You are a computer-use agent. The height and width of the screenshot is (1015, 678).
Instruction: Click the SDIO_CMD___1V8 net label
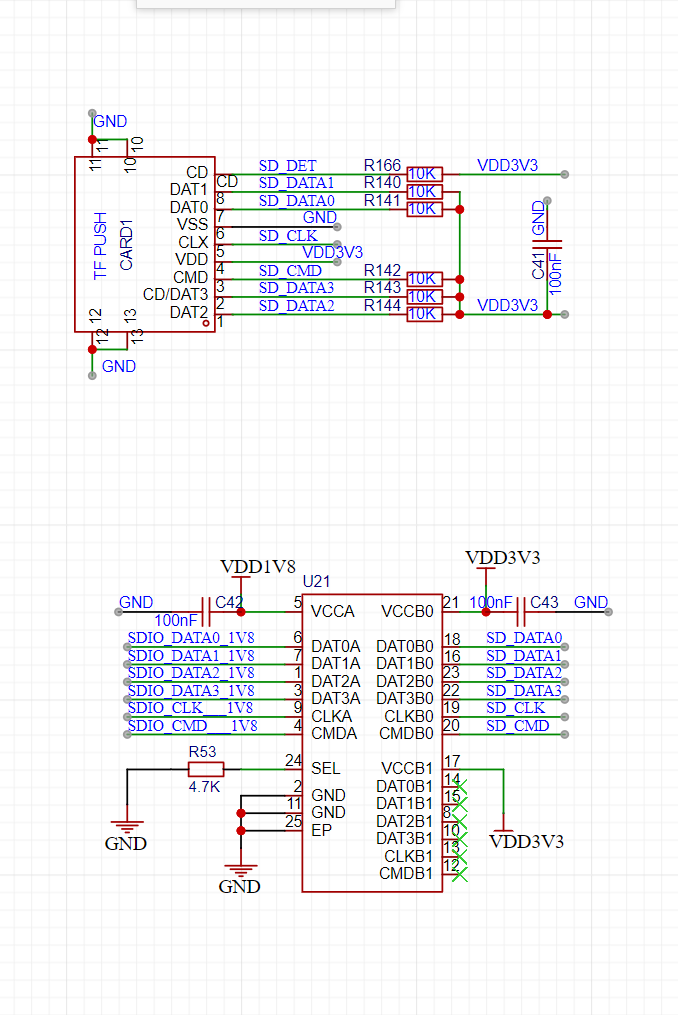(x=192, y=726)
